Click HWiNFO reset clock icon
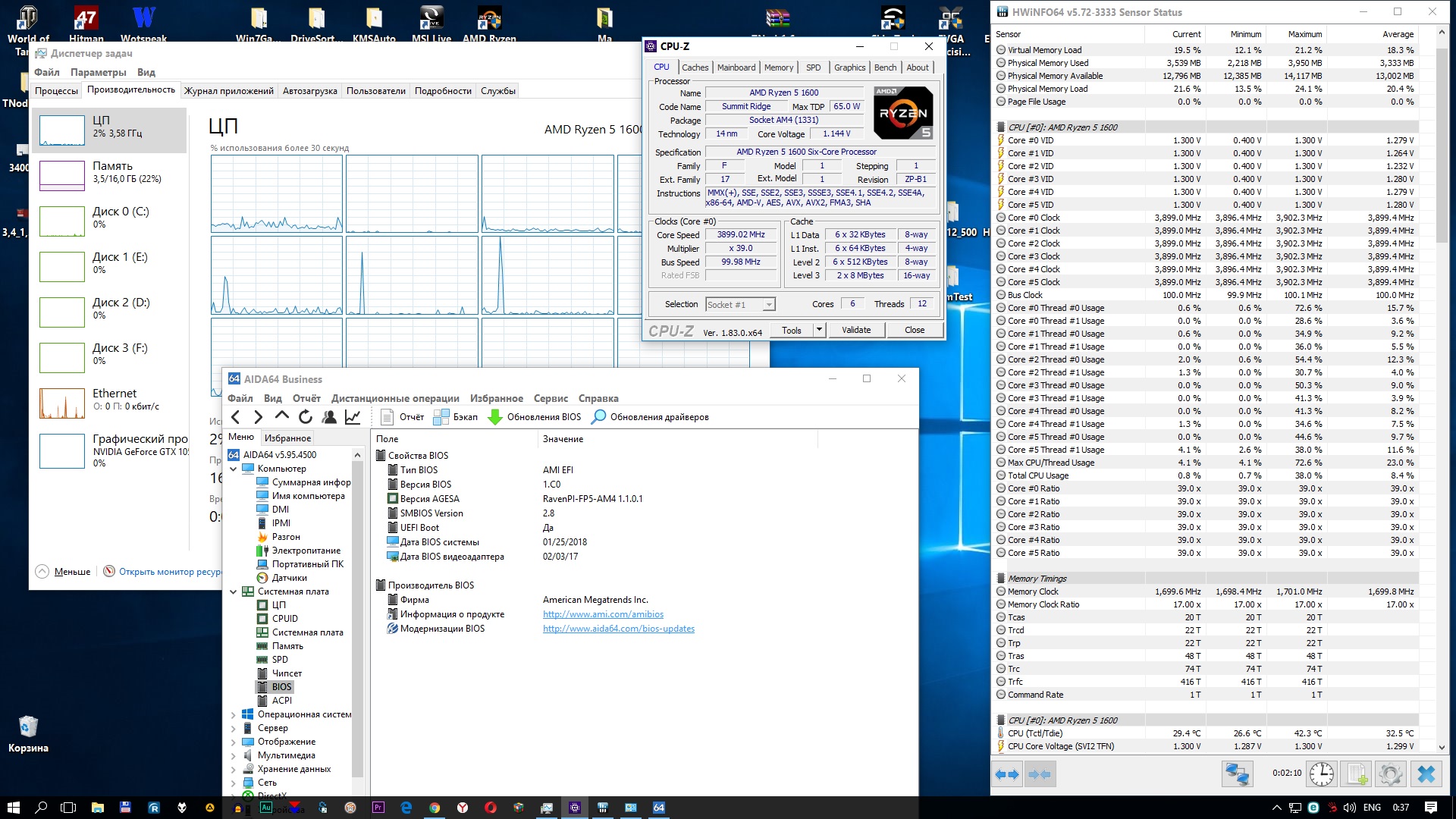Screen dimensions: 1456x819 pyautogui.click(x=1322, y=773)
